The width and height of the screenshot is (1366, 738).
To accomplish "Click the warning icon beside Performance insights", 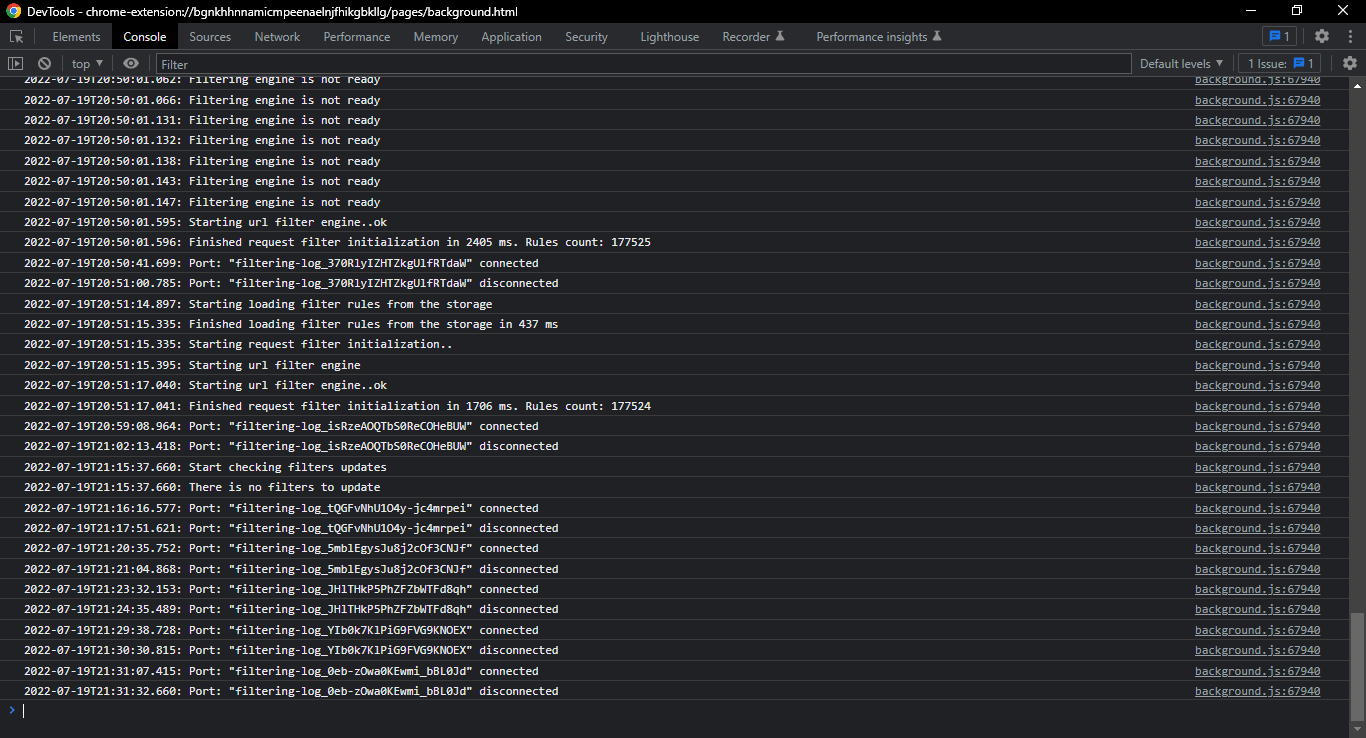I will click(936, 36).
